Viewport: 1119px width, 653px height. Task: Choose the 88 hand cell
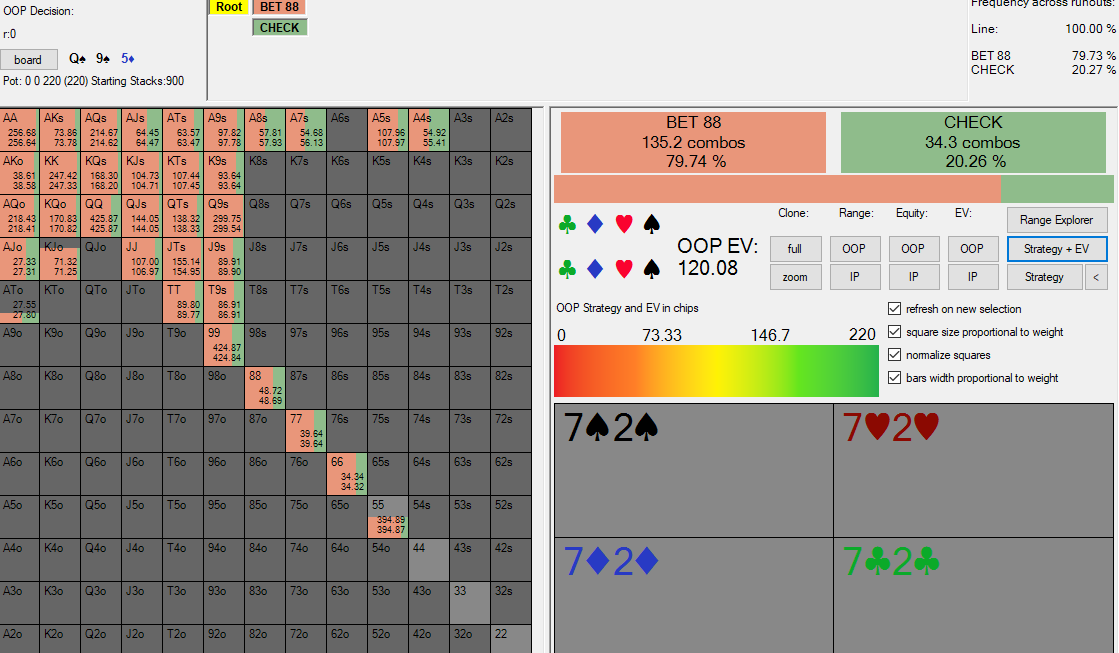coord(265,388)
